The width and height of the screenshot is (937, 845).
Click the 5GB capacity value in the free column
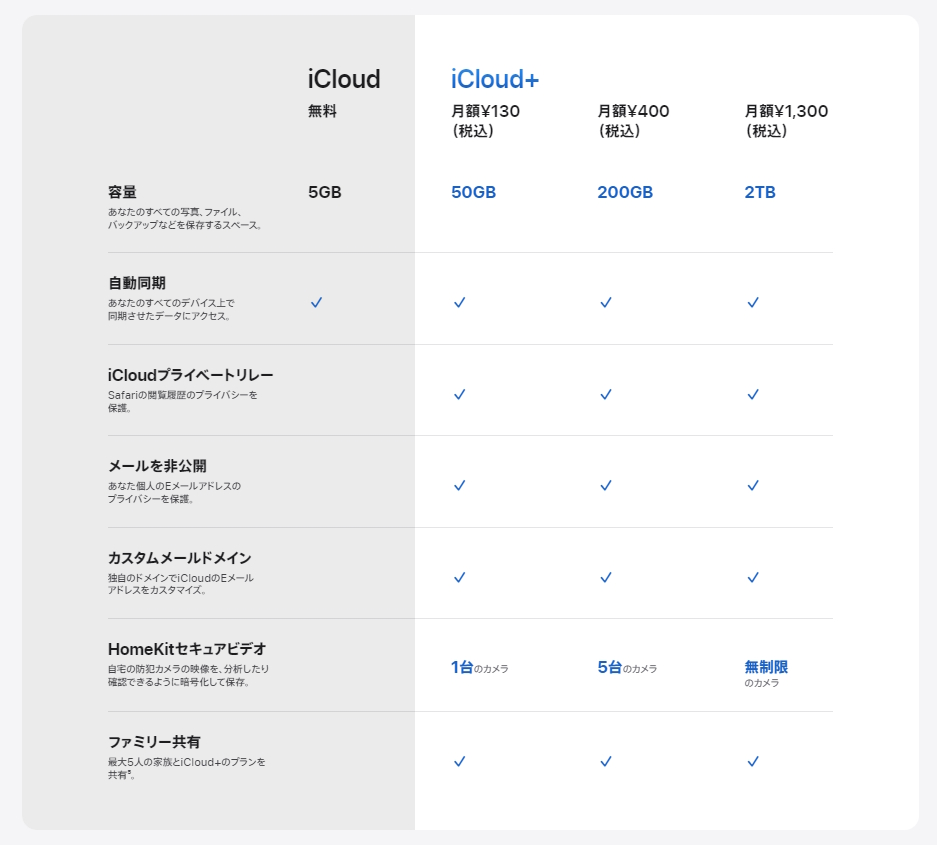point(324,191)
